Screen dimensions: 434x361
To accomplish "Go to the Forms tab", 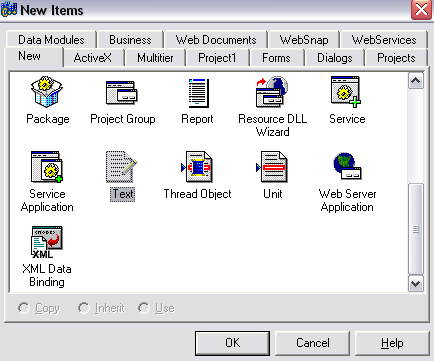I will (x=276, y=58).
